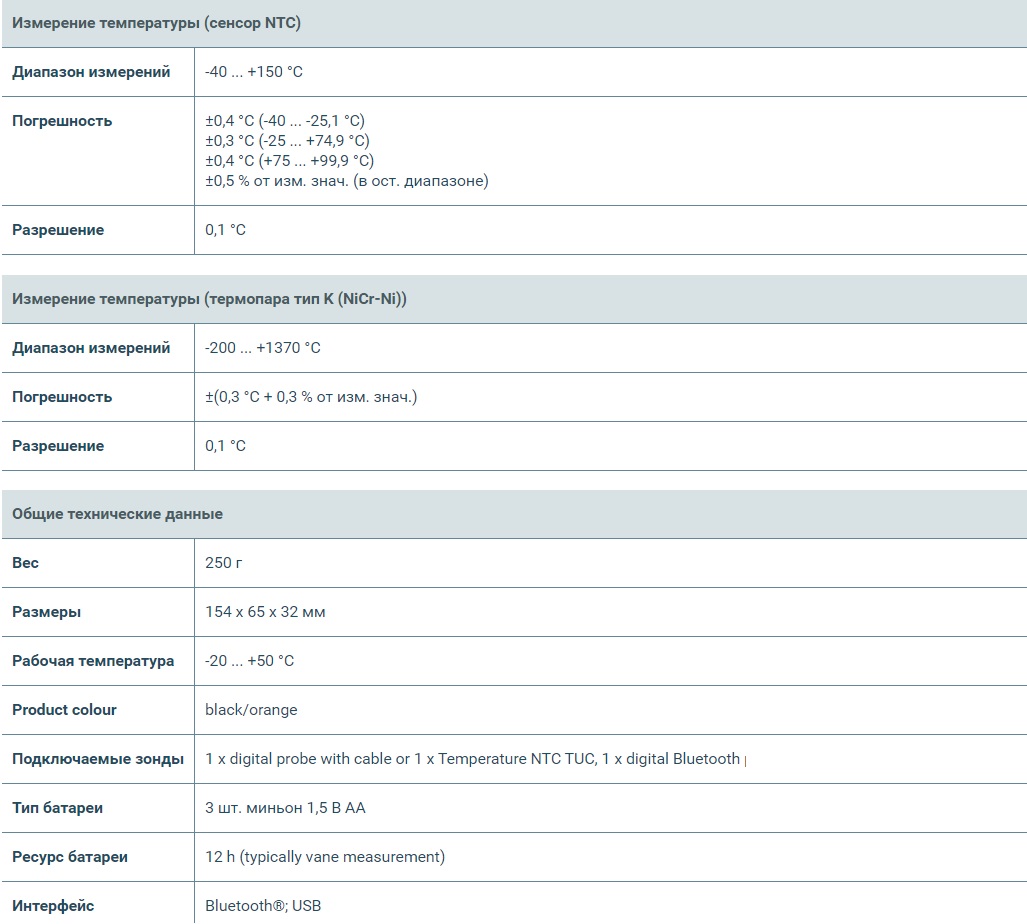
Task: Click the dimensions value 154 x 65 x 32 мм
Action: (x=265, y=612)
